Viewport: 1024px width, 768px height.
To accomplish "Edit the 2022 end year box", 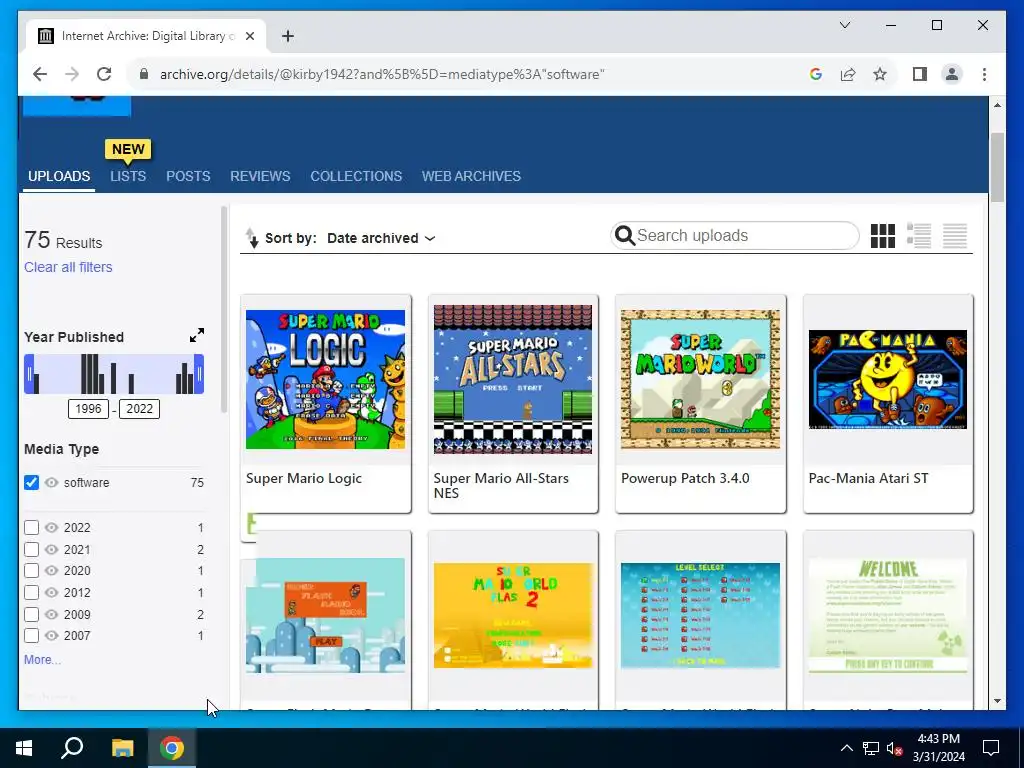I will (x=139, y=409).
